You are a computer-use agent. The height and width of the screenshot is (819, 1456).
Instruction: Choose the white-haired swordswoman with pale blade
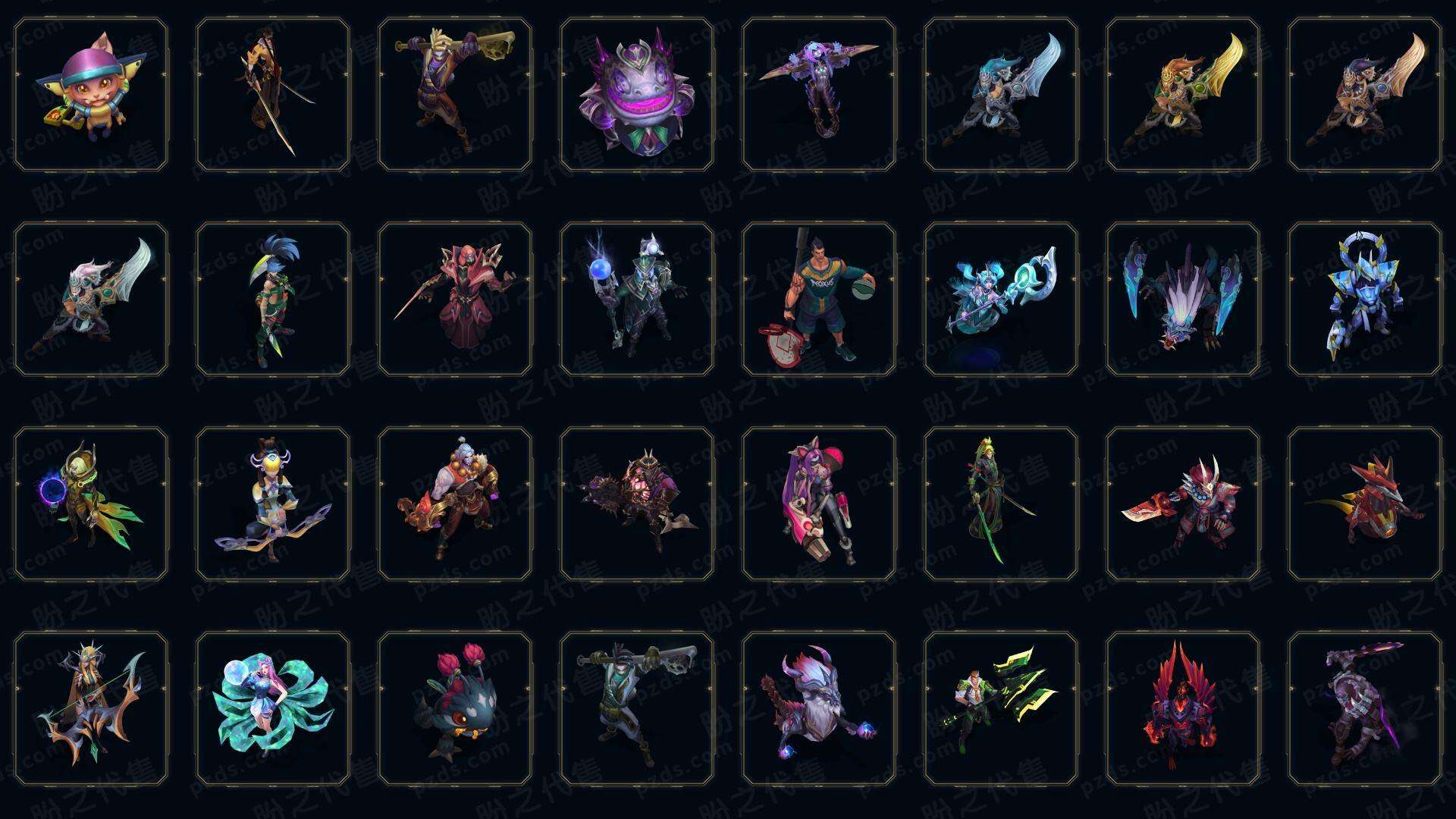[x=91, y=299]
